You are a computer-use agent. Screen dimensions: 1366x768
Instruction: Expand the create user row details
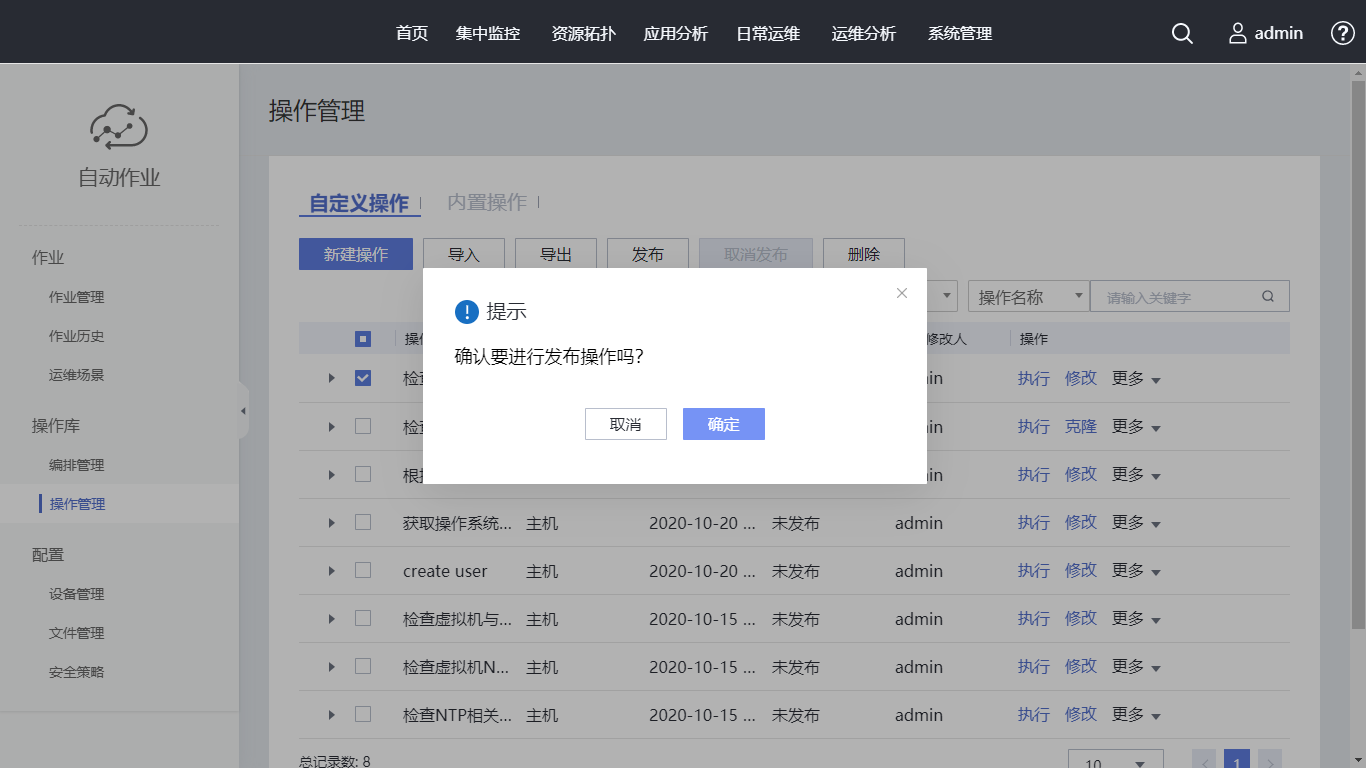(332, 571)
